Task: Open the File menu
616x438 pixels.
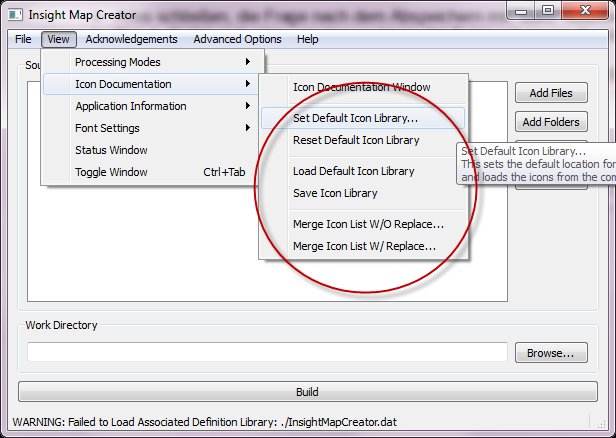Action: pos(23,39)
